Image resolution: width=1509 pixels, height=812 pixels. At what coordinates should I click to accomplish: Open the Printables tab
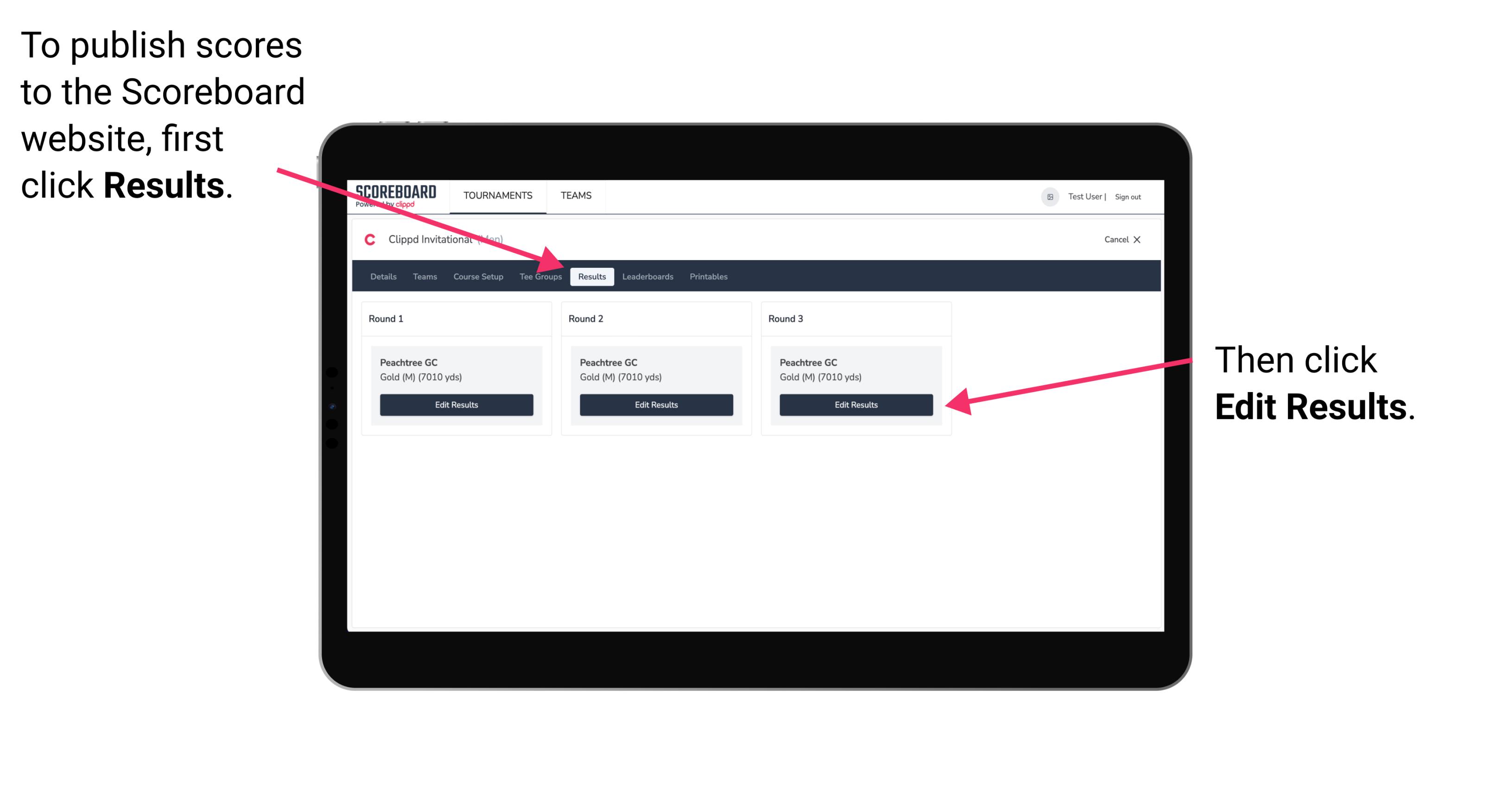[709, 276]
